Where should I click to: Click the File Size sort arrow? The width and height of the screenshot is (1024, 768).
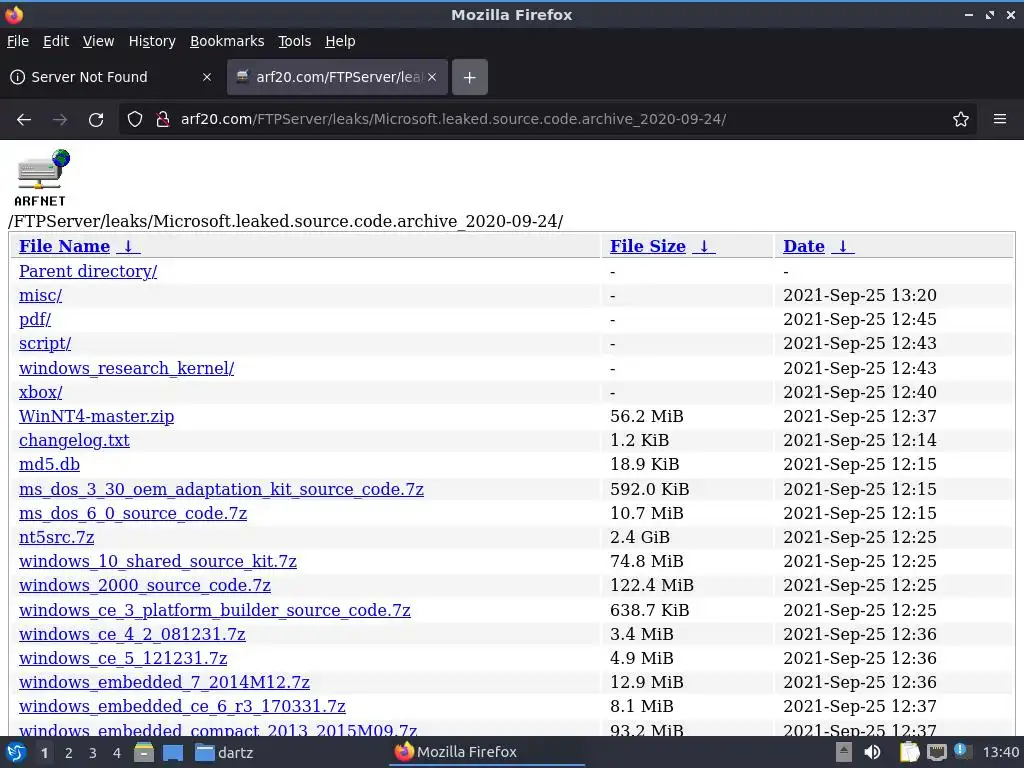tap(703, 246)
